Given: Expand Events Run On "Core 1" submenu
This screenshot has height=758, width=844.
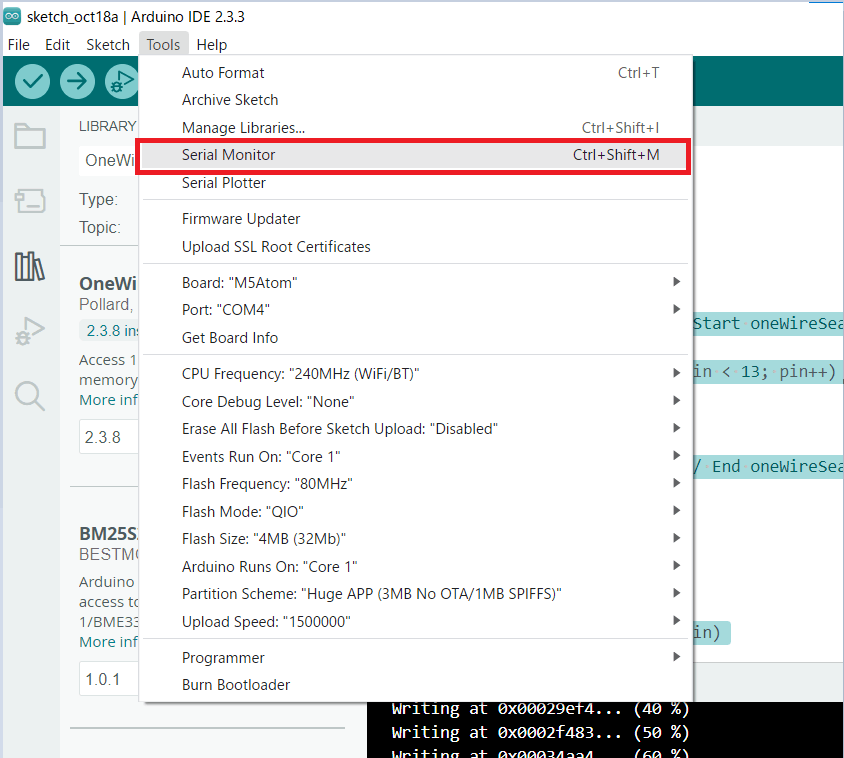Looking at the screenshot, I should (415, 457).
